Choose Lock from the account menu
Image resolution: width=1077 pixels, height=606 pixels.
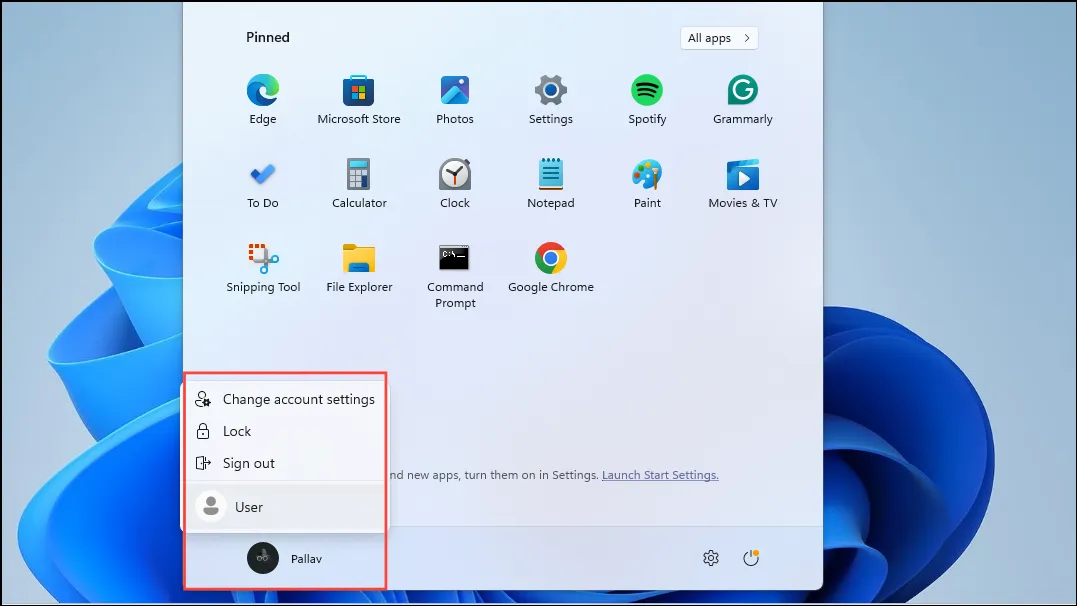237,431
